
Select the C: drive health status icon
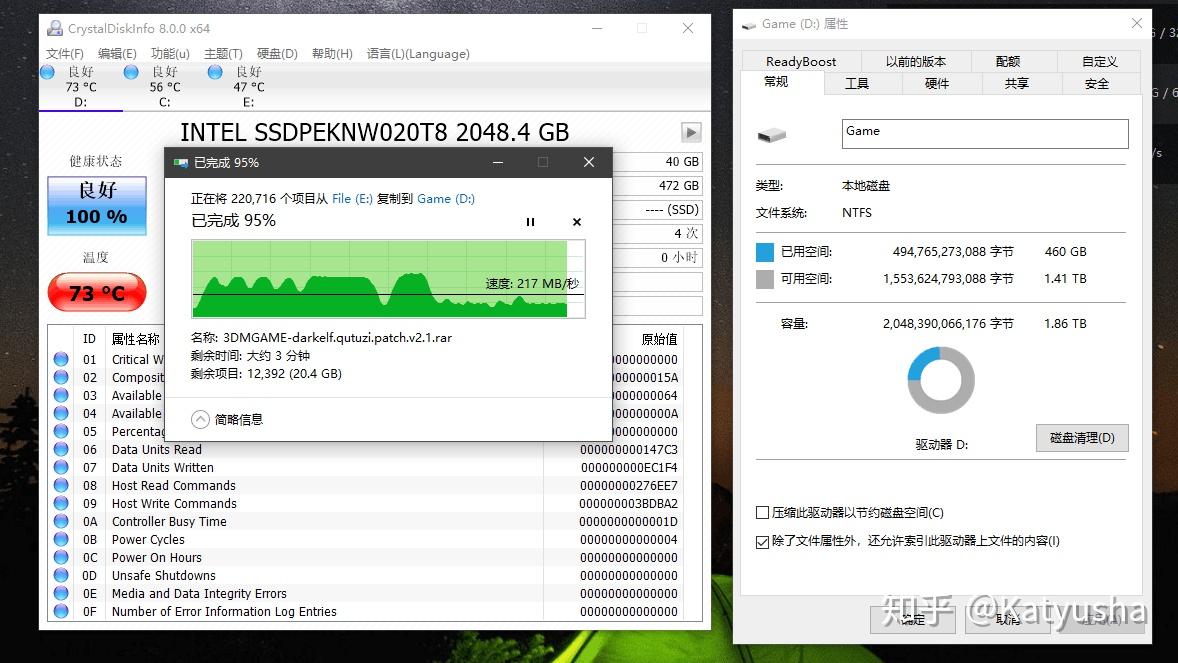[x=130, y=72]
